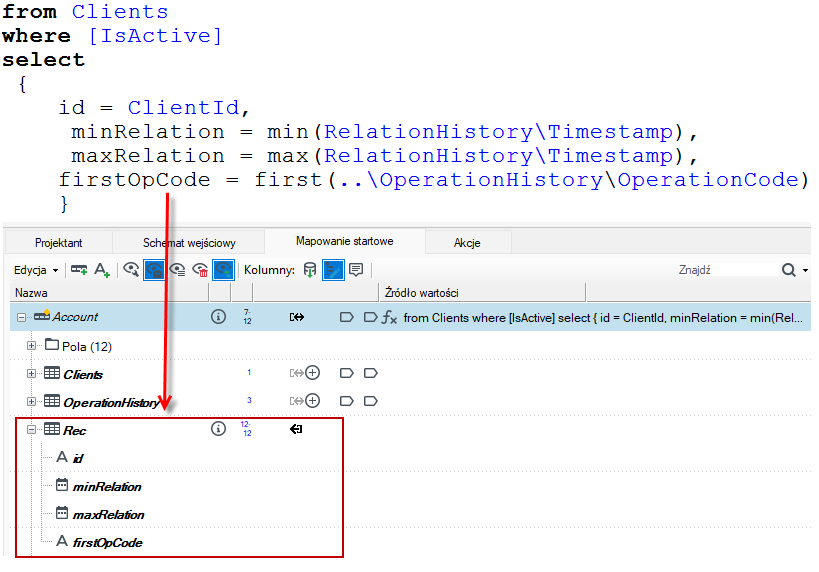Click the table icon beside Clients
Screen dimensions: 819x572
coord(52,372)
